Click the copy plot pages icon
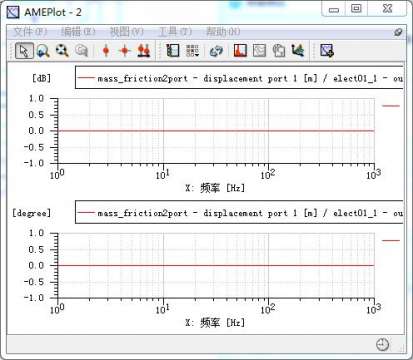 point(279,51)
